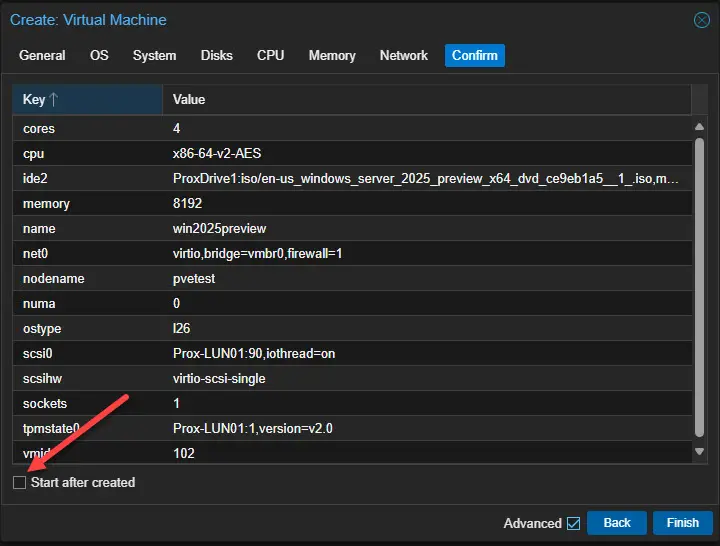Viewport: 720px width, 546px height.
Task: Open the Network tab
Action: (404, 56)
